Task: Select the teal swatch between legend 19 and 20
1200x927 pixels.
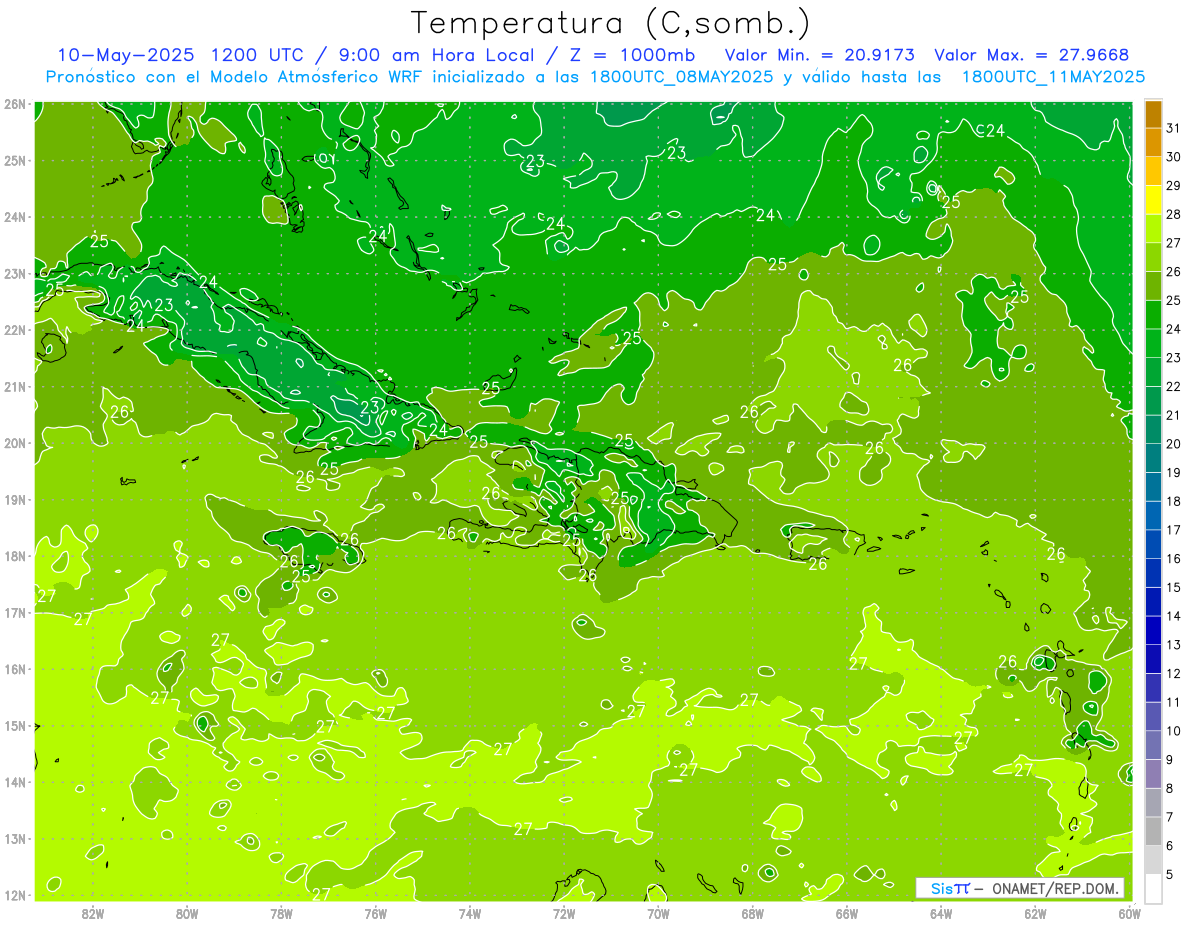Action: [x=1153, y=458]
